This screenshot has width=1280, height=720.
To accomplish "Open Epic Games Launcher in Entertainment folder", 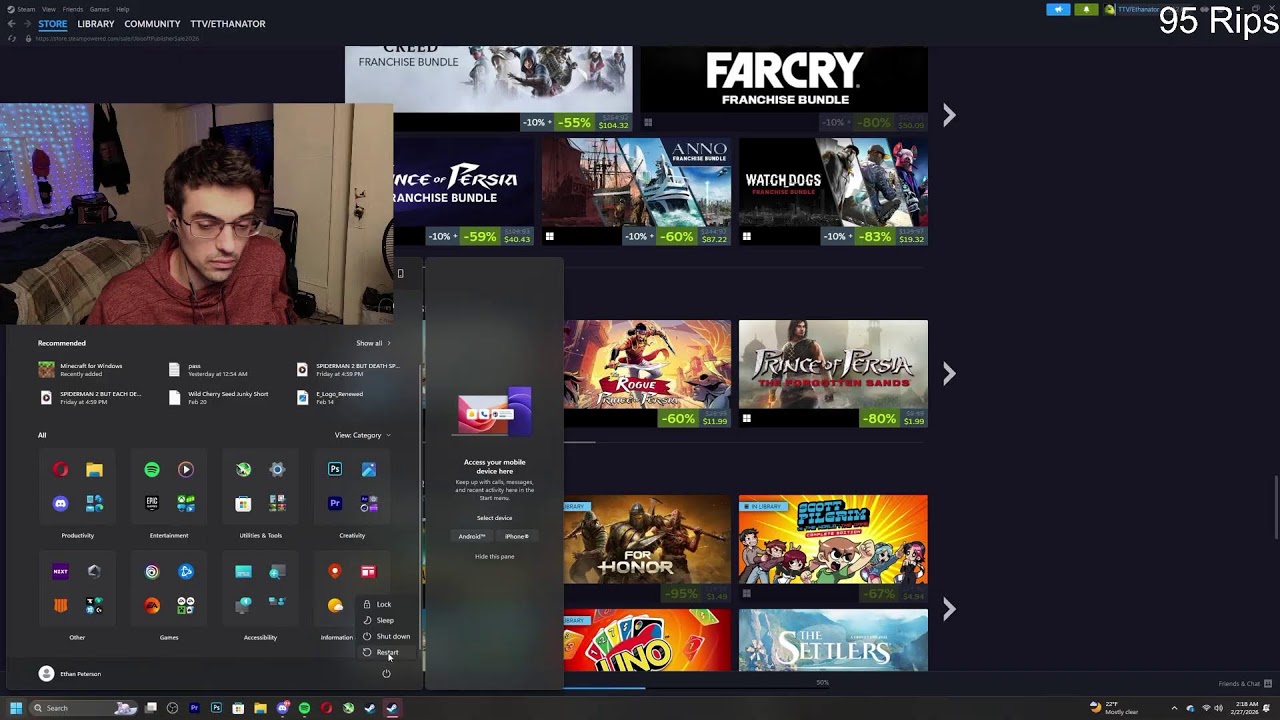I will pyautogui.click(x=152, y=504).
